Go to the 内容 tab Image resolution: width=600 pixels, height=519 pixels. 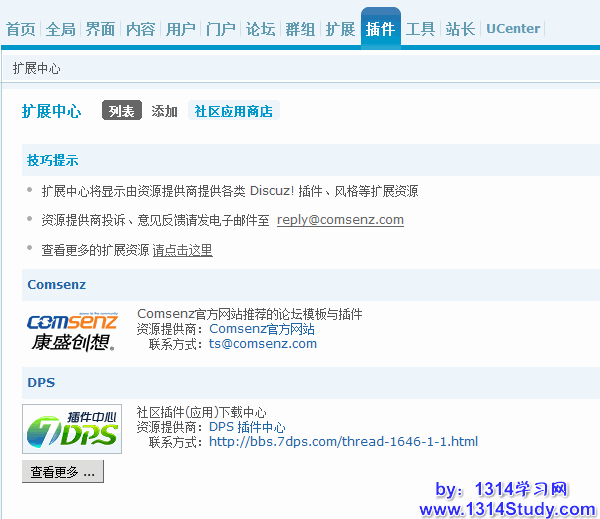coord(140,29)
